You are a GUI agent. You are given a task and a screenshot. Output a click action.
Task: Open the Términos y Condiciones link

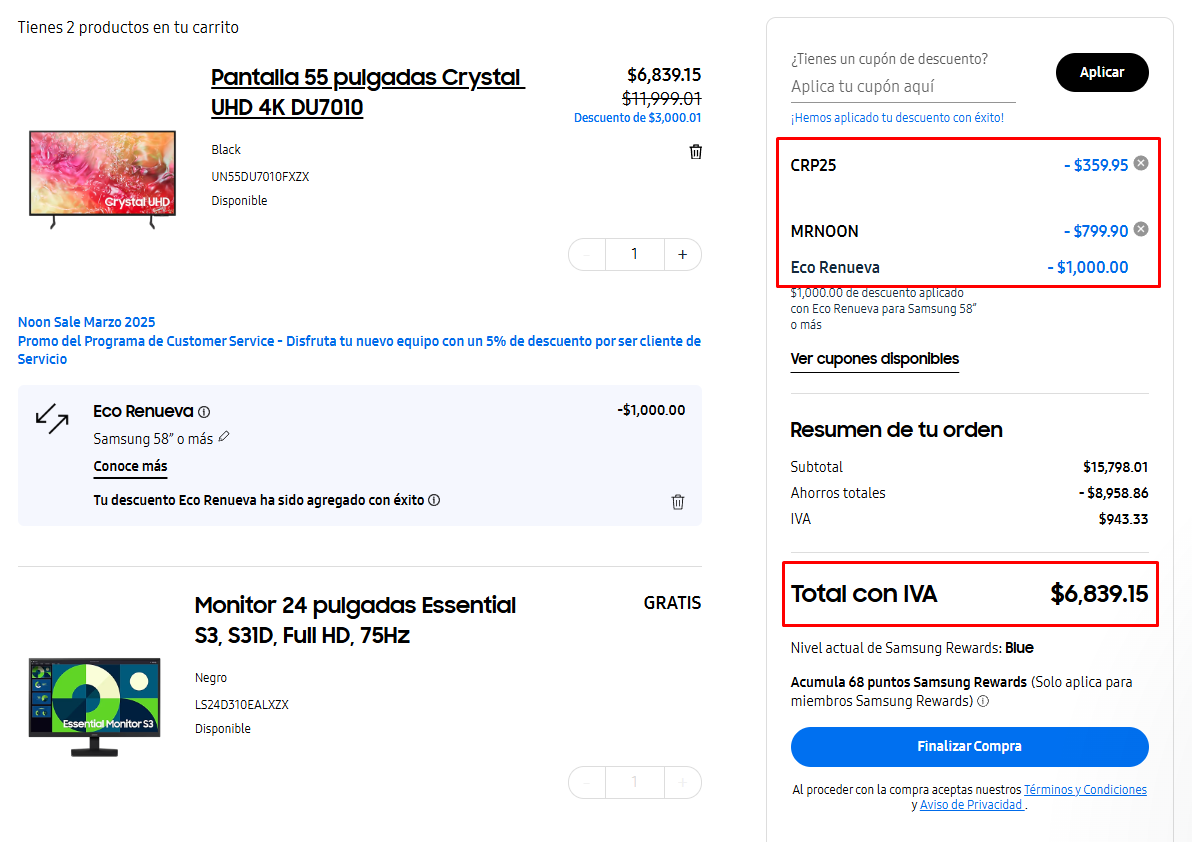pyautogui.click(x=1085, y=789)
